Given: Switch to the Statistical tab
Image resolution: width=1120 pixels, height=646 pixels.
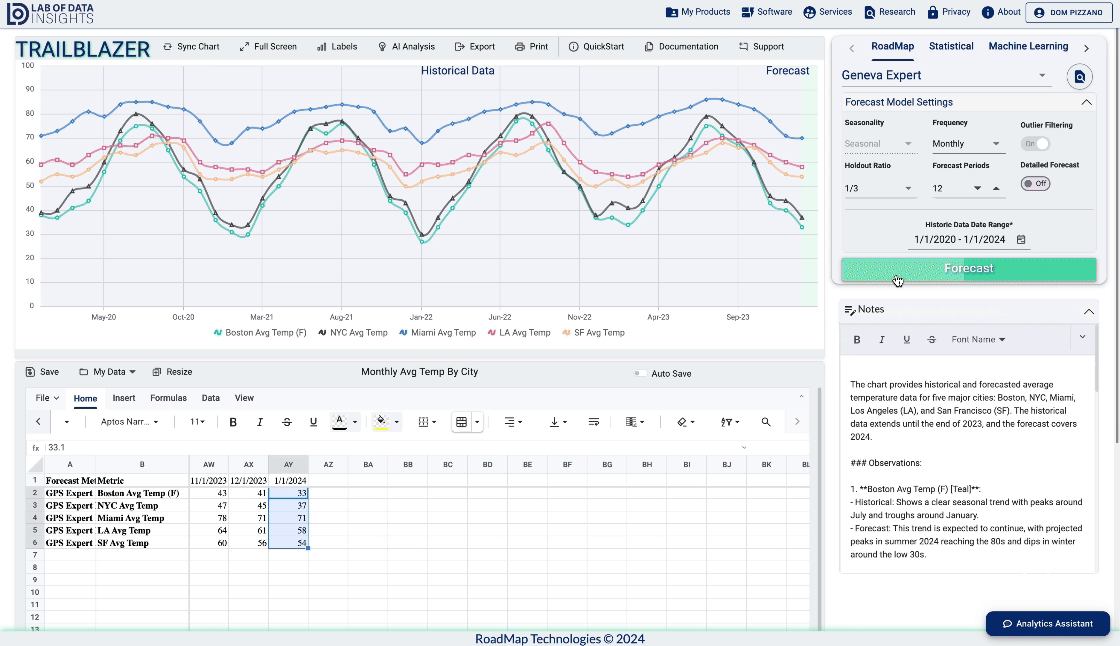Looking at the screenshot, I should (x=950, y=47).
